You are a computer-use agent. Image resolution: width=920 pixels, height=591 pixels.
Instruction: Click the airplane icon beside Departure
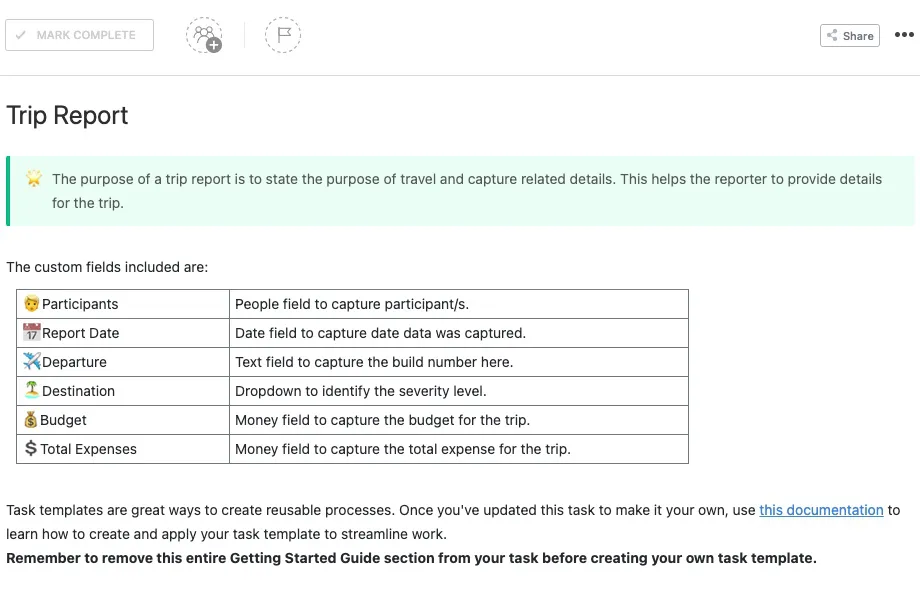point(32,361)
